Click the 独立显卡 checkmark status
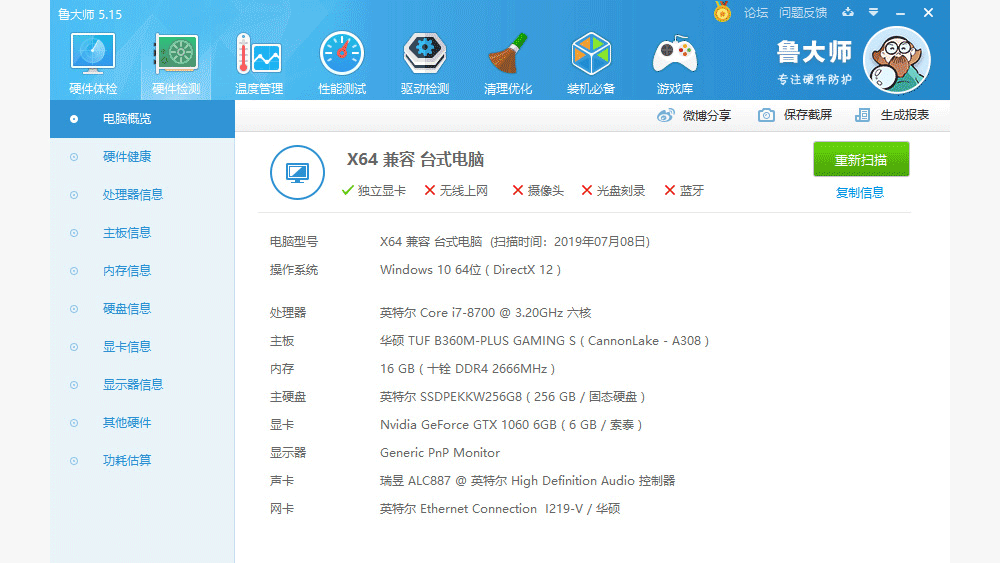The image size is (1000, 563). click(x=374, y=191)
